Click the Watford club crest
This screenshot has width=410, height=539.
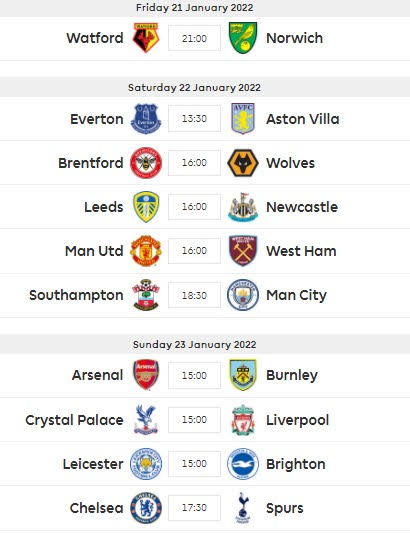[146, 38]
